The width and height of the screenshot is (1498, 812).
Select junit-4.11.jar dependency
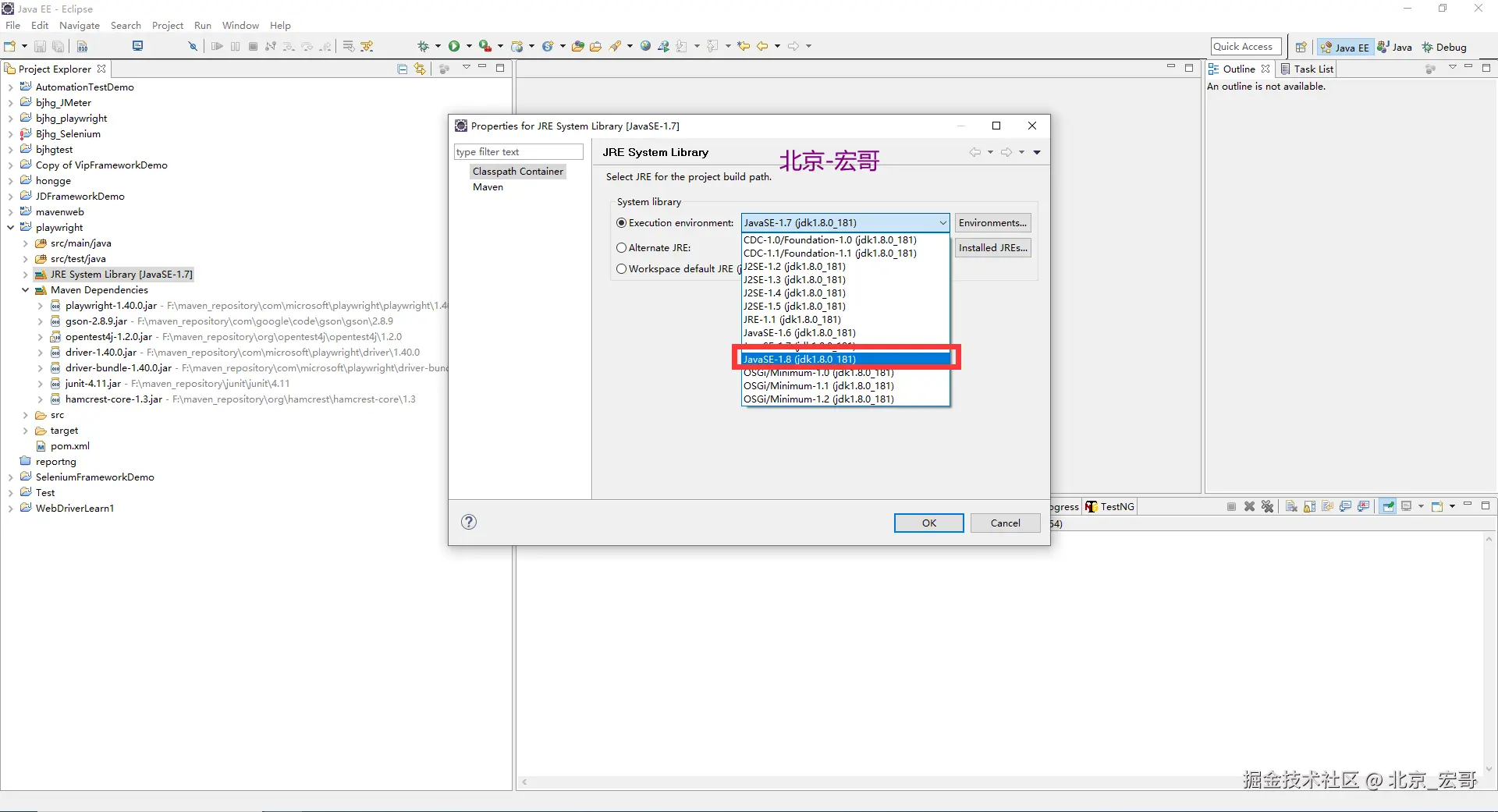93,383
